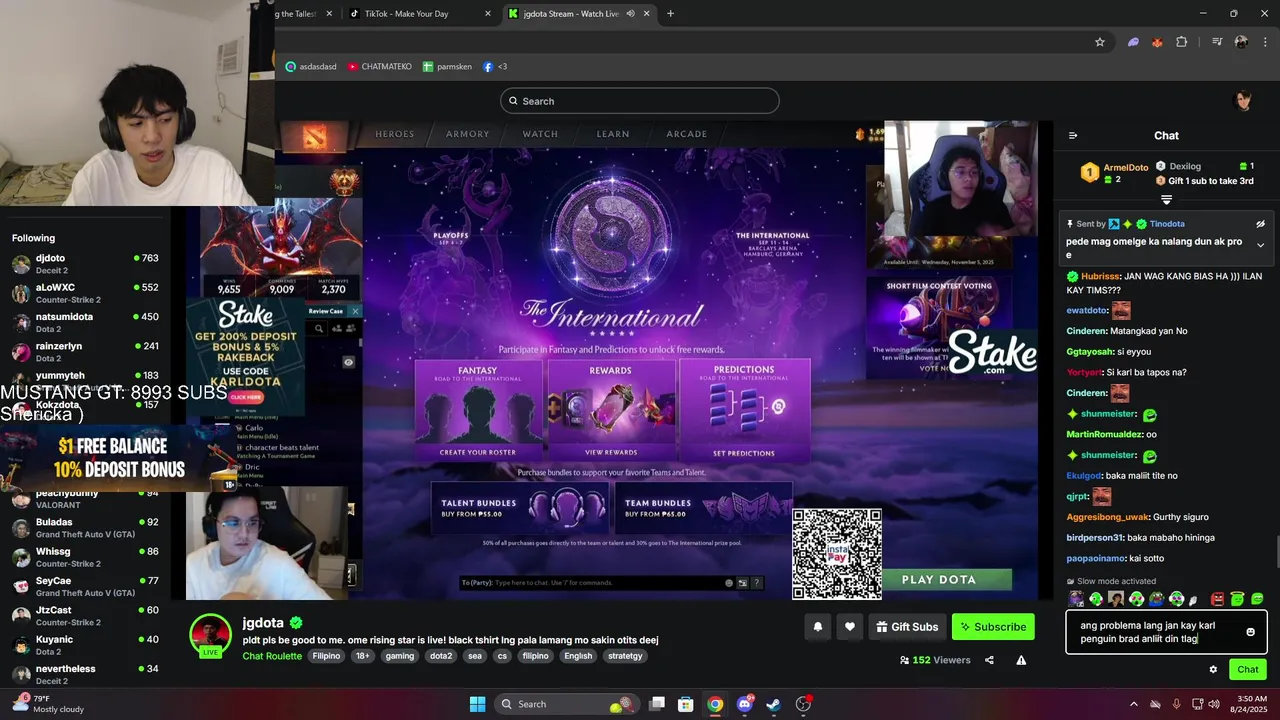The image size is (1280, 720).
Task: Click HEROES in Dota menu
Action: click(x=394, y=134)
